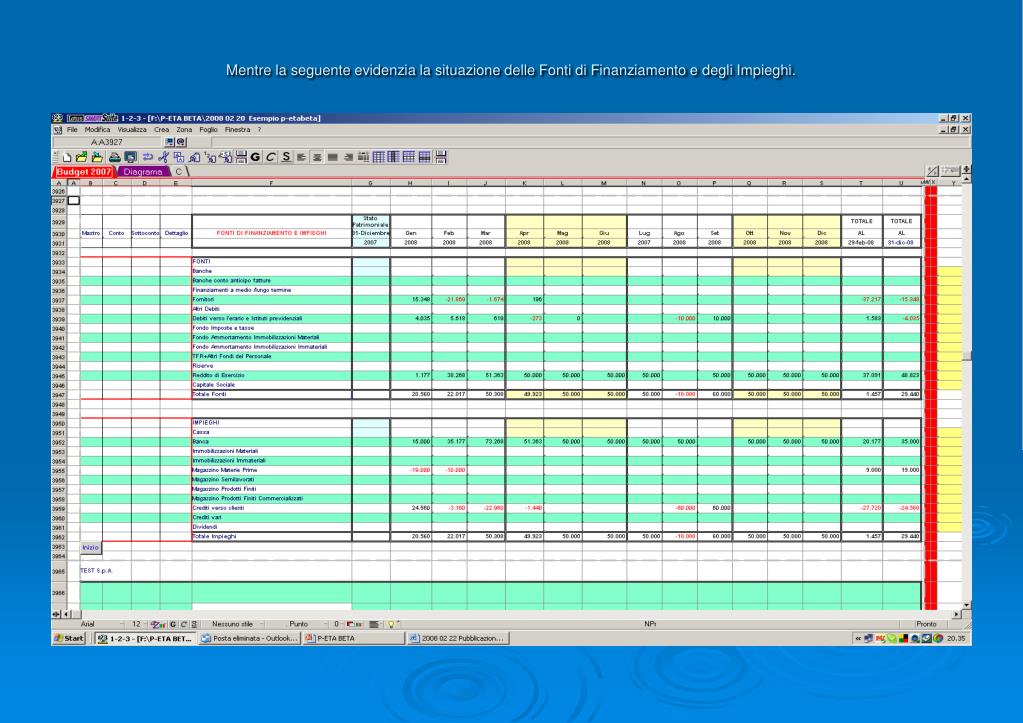Click the lightbulb icon in status bar
Image resolution: width=1023 pixels, height=723 pixels.
click(x=391, y=624)
